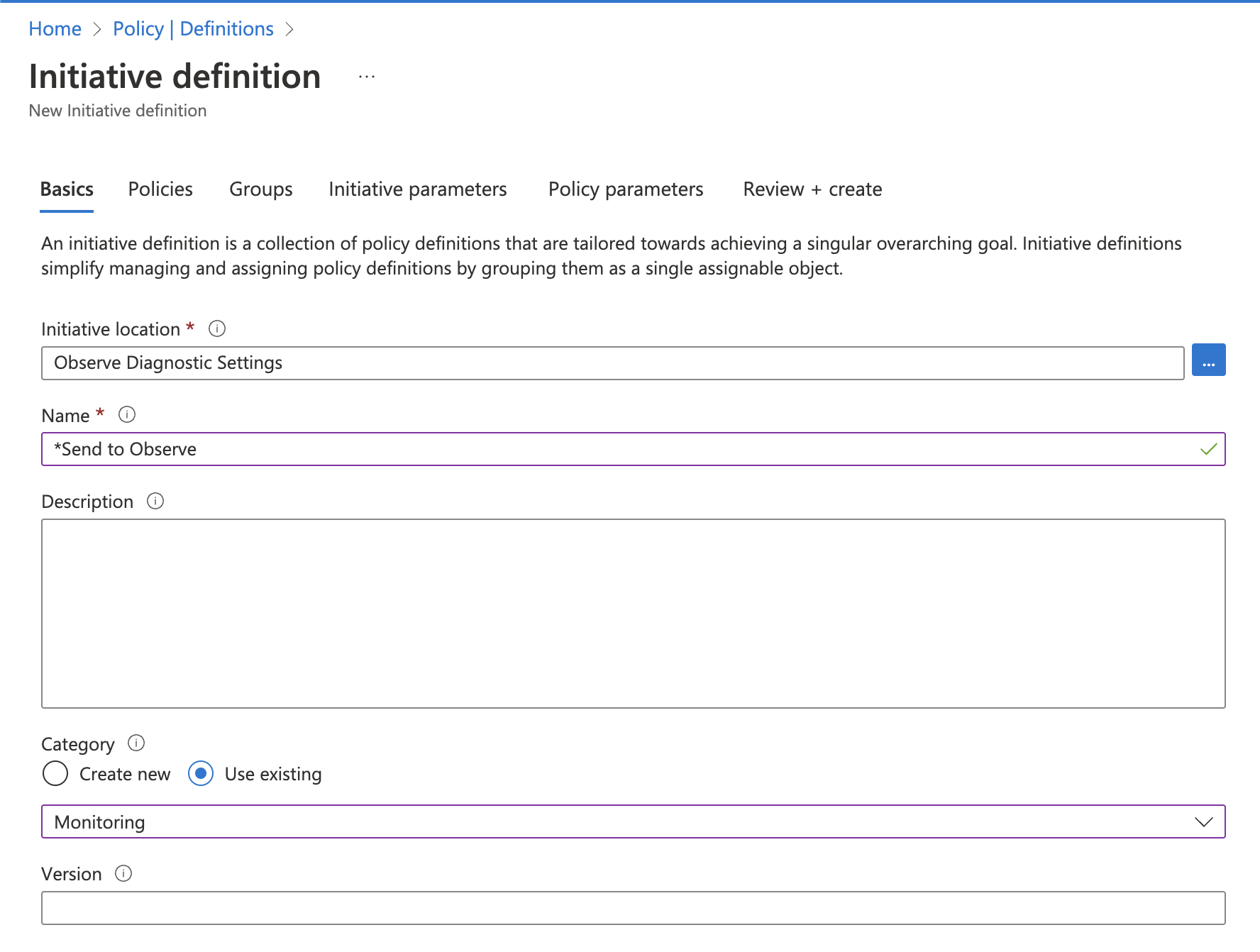Click the info icon beside Version label
This screenshot has height=952, width=1260.
tap(123, 873)
